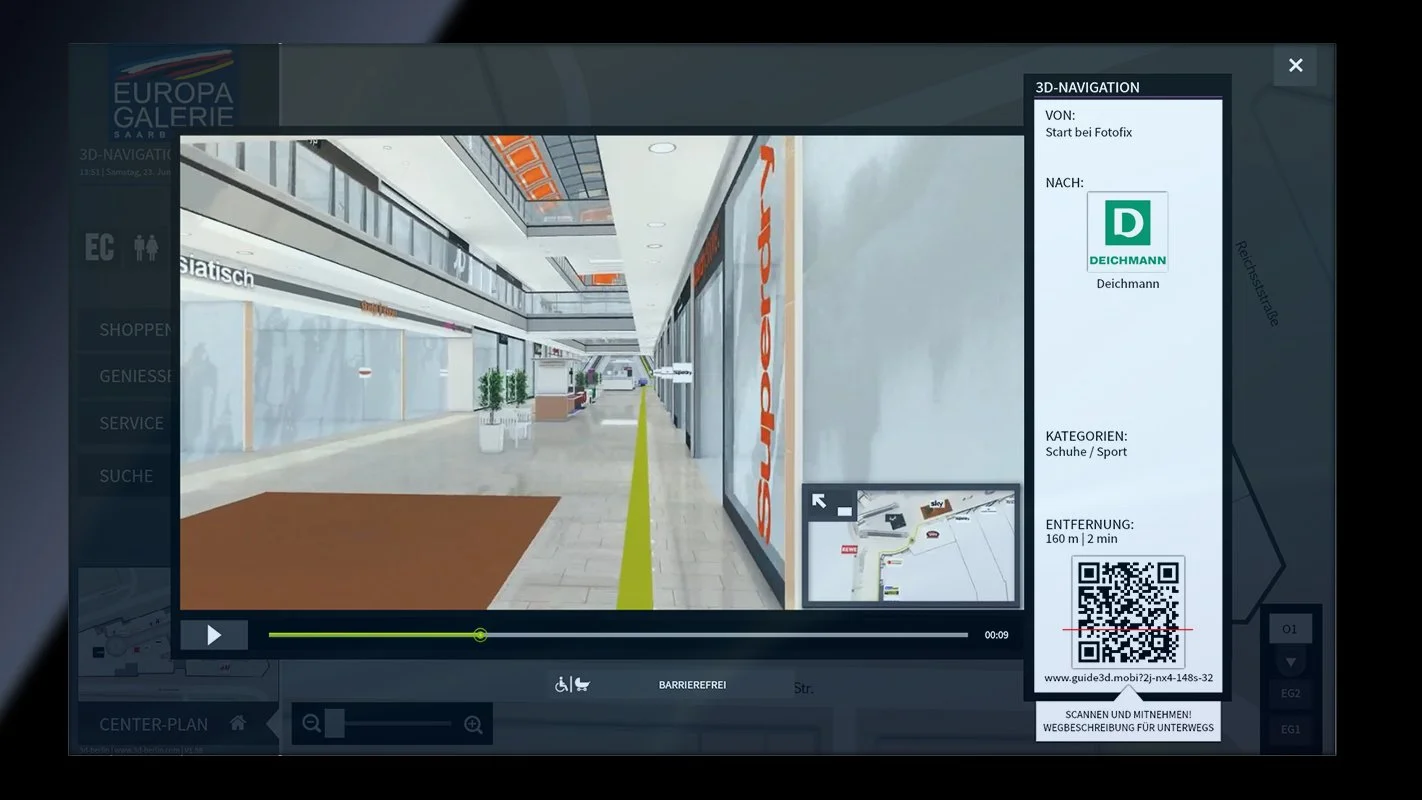Open the SUCHE search menu
The image size is (1422, 800).
[126, 476]
